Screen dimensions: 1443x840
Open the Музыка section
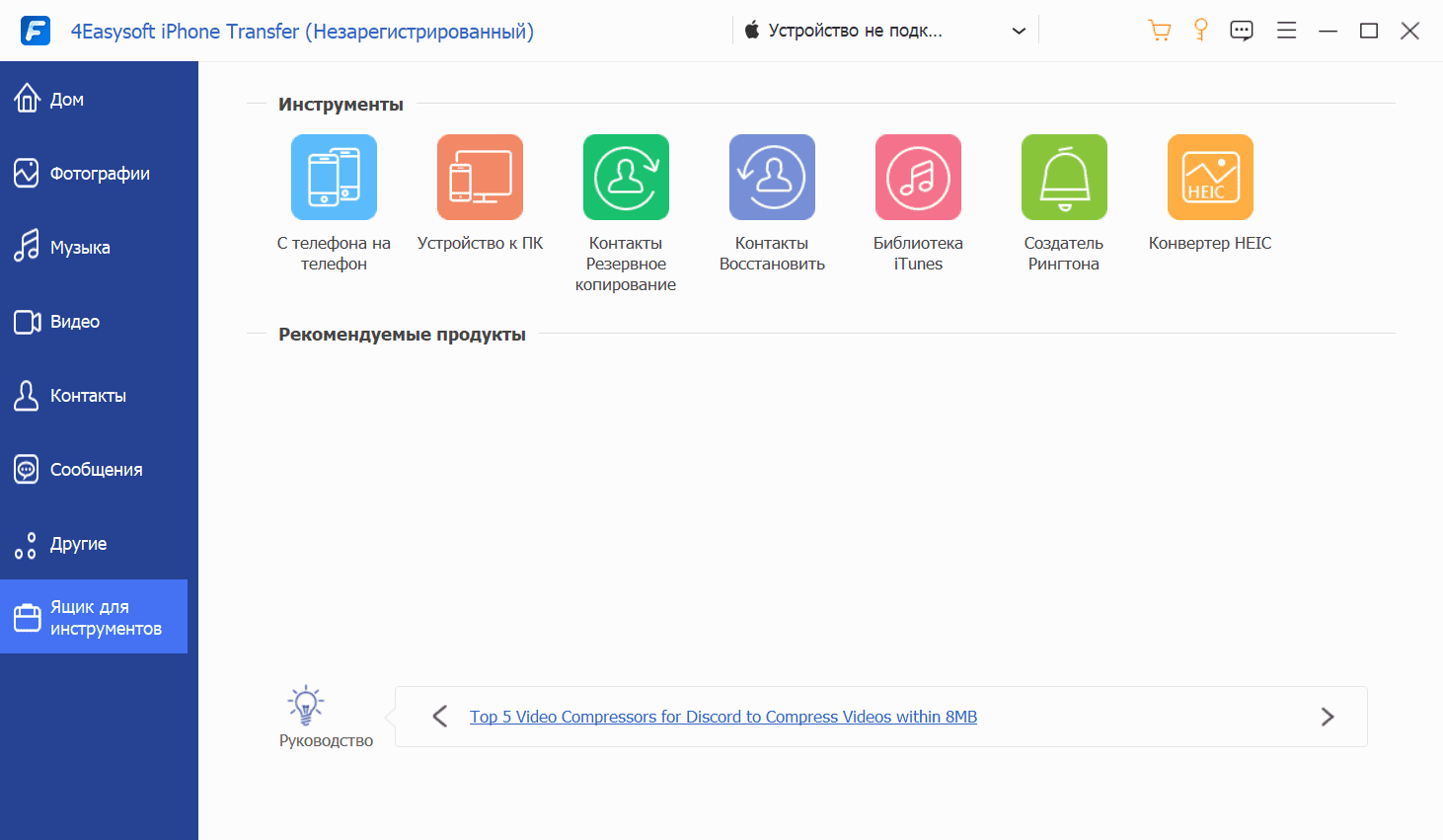coord(94,247)
